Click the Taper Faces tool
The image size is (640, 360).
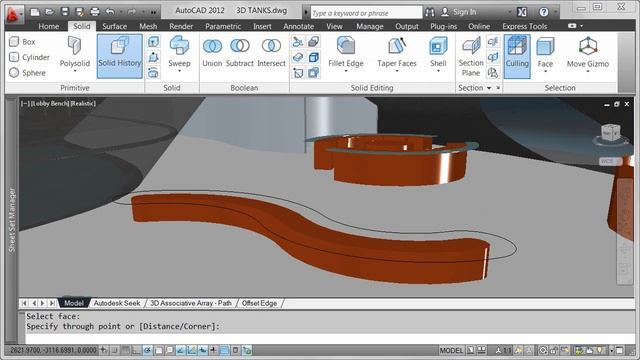397,51
